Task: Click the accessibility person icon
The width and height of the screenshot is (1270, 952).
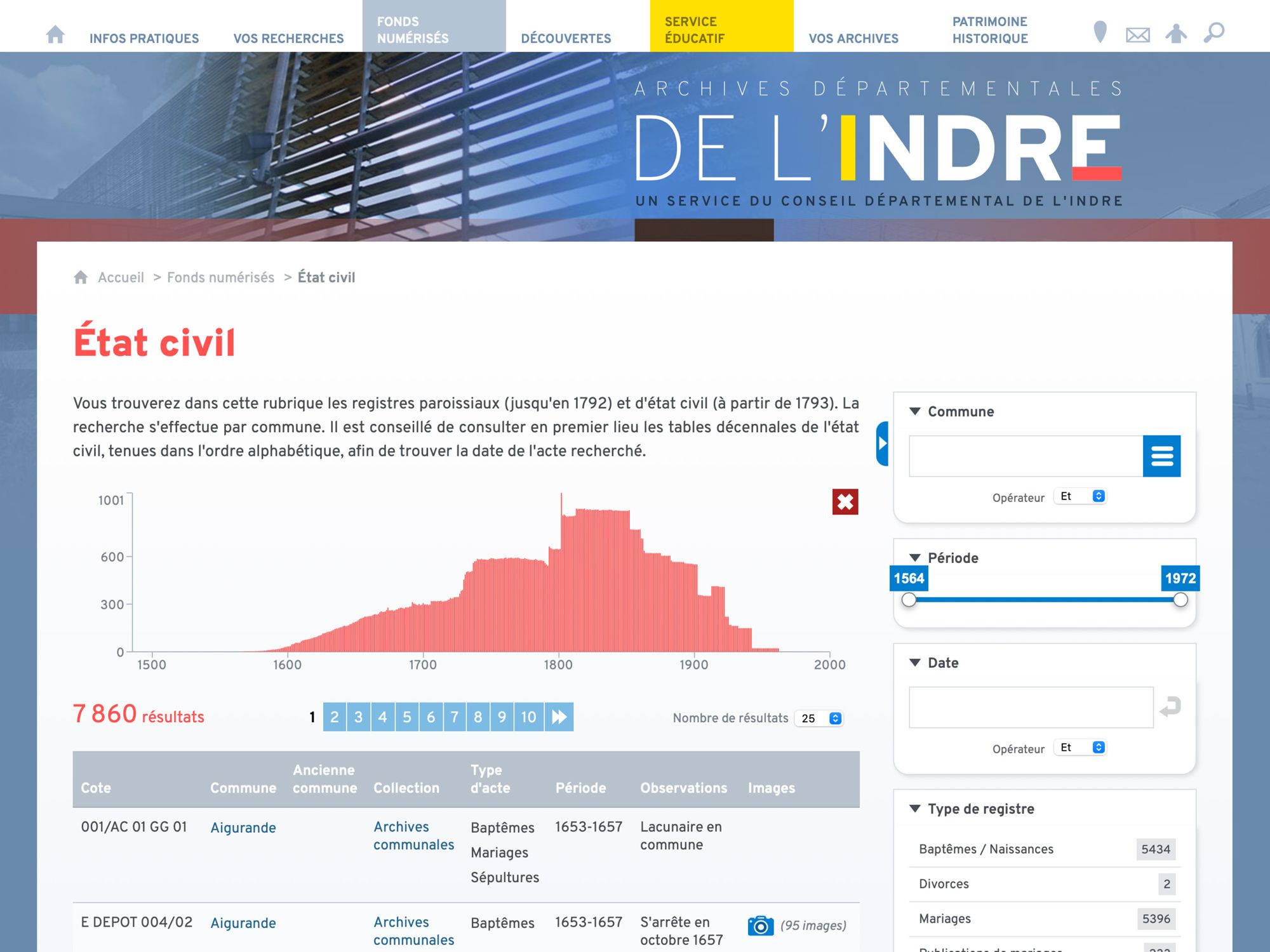Action: 1175,33
